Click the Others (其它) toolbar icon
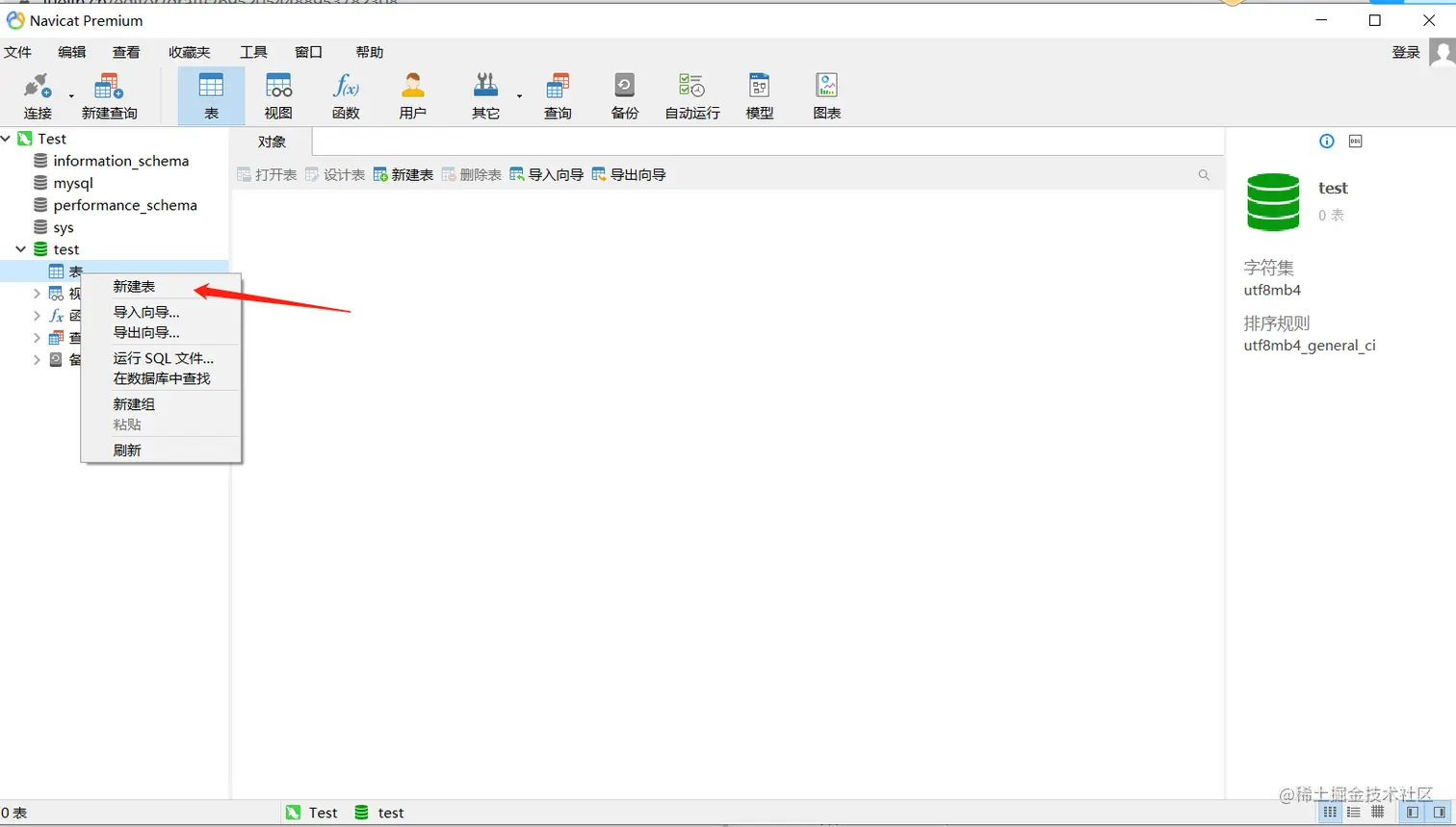The image size is (1456, 827). tap(486, 96)
